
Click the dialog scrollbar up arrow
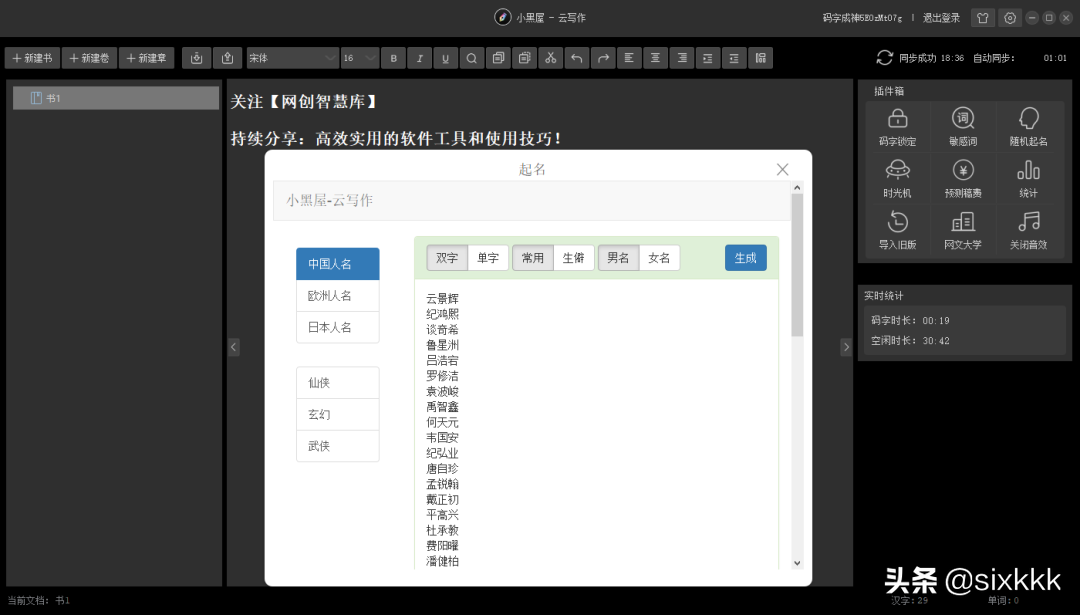click(797, 187)
